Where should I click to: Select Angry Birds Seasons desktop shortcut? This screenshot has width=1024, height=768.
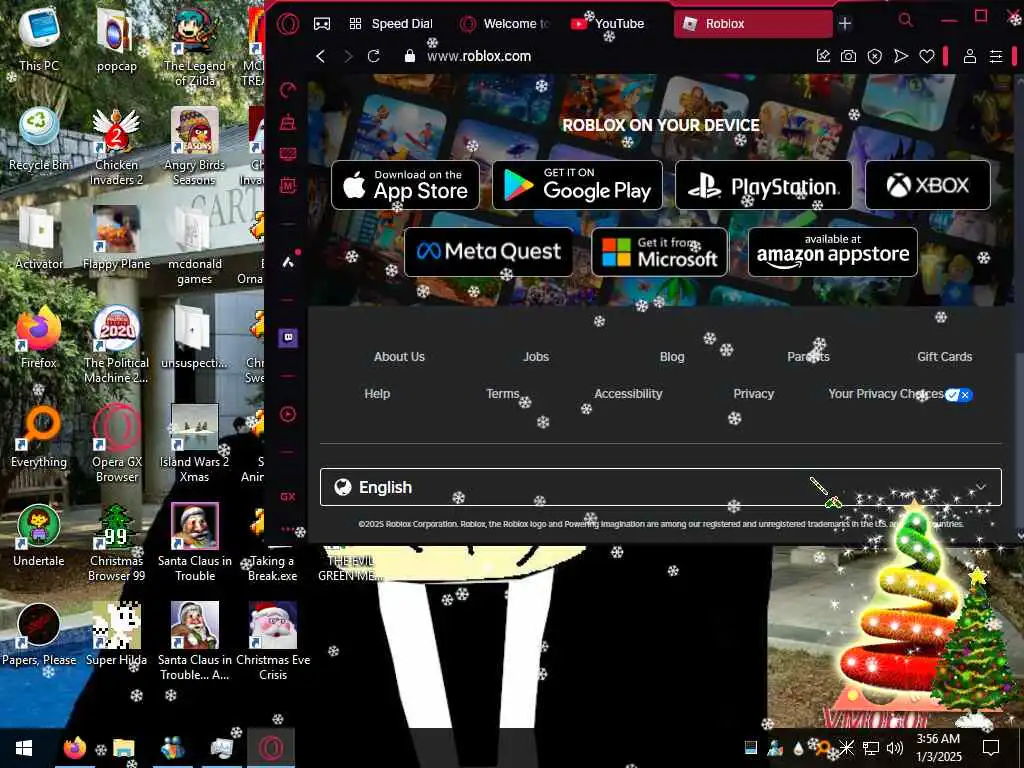[x=194, y=147]
